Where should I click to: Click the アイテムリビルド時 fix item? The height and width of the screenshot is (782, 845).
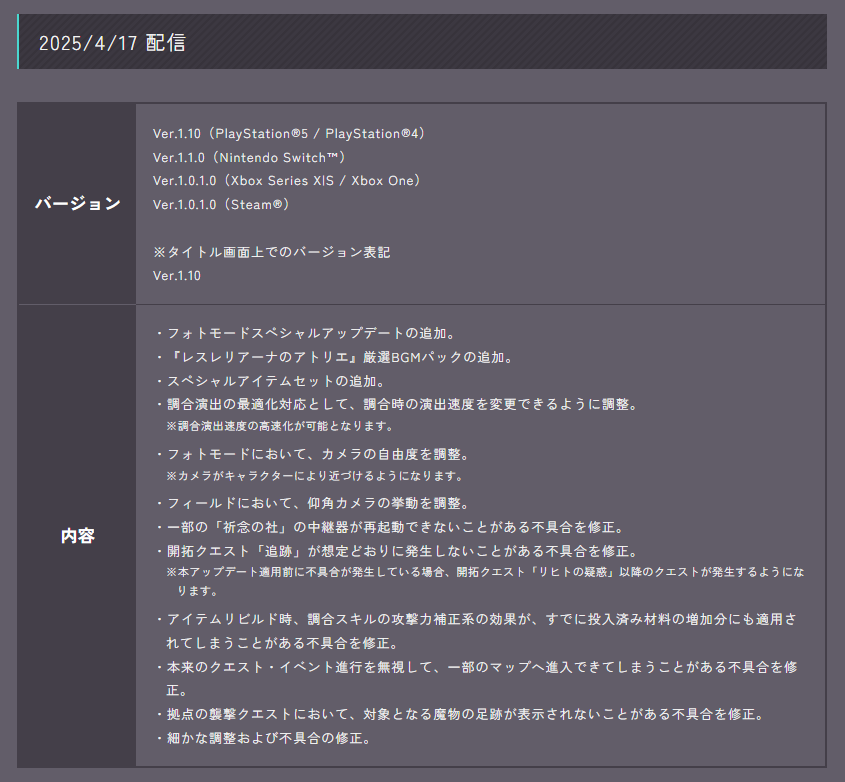[x=476, y=631]
